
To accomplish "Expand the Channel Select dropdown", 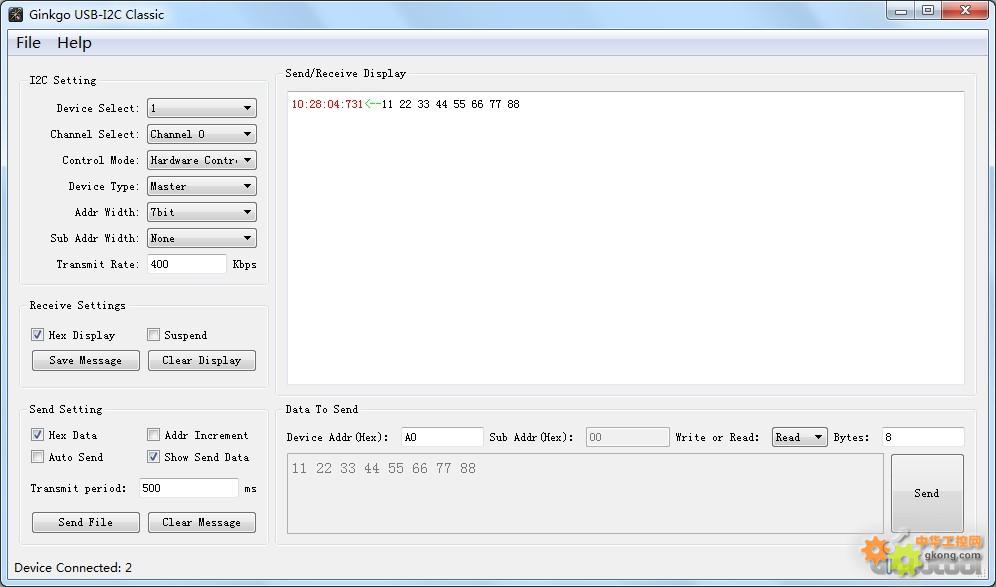I will 202,134.
